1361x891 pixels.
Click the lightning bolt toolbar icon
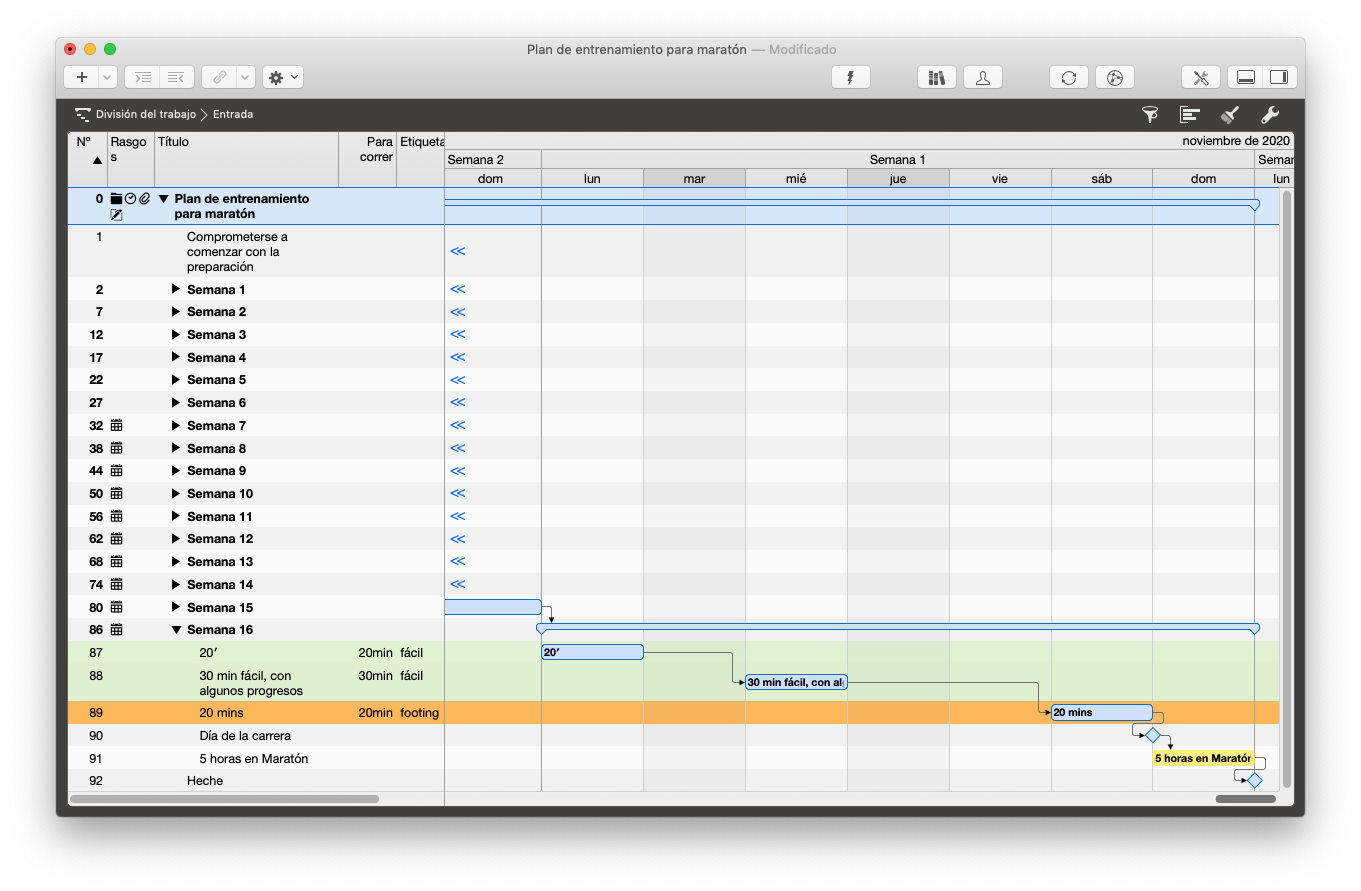(851, 77)
